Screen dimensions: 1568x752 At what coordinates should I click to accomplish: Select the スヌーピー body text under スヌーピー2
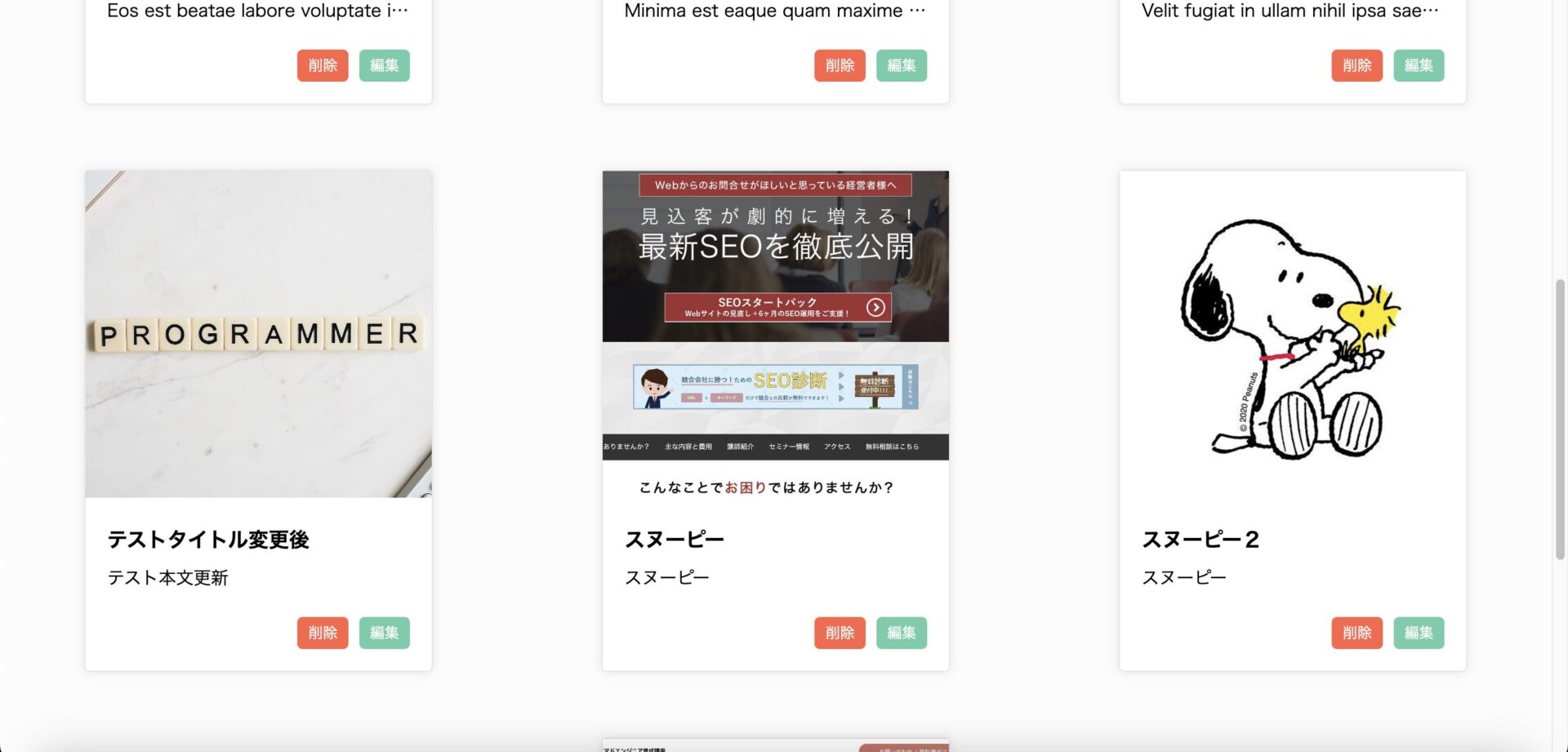coord(1184,577)
